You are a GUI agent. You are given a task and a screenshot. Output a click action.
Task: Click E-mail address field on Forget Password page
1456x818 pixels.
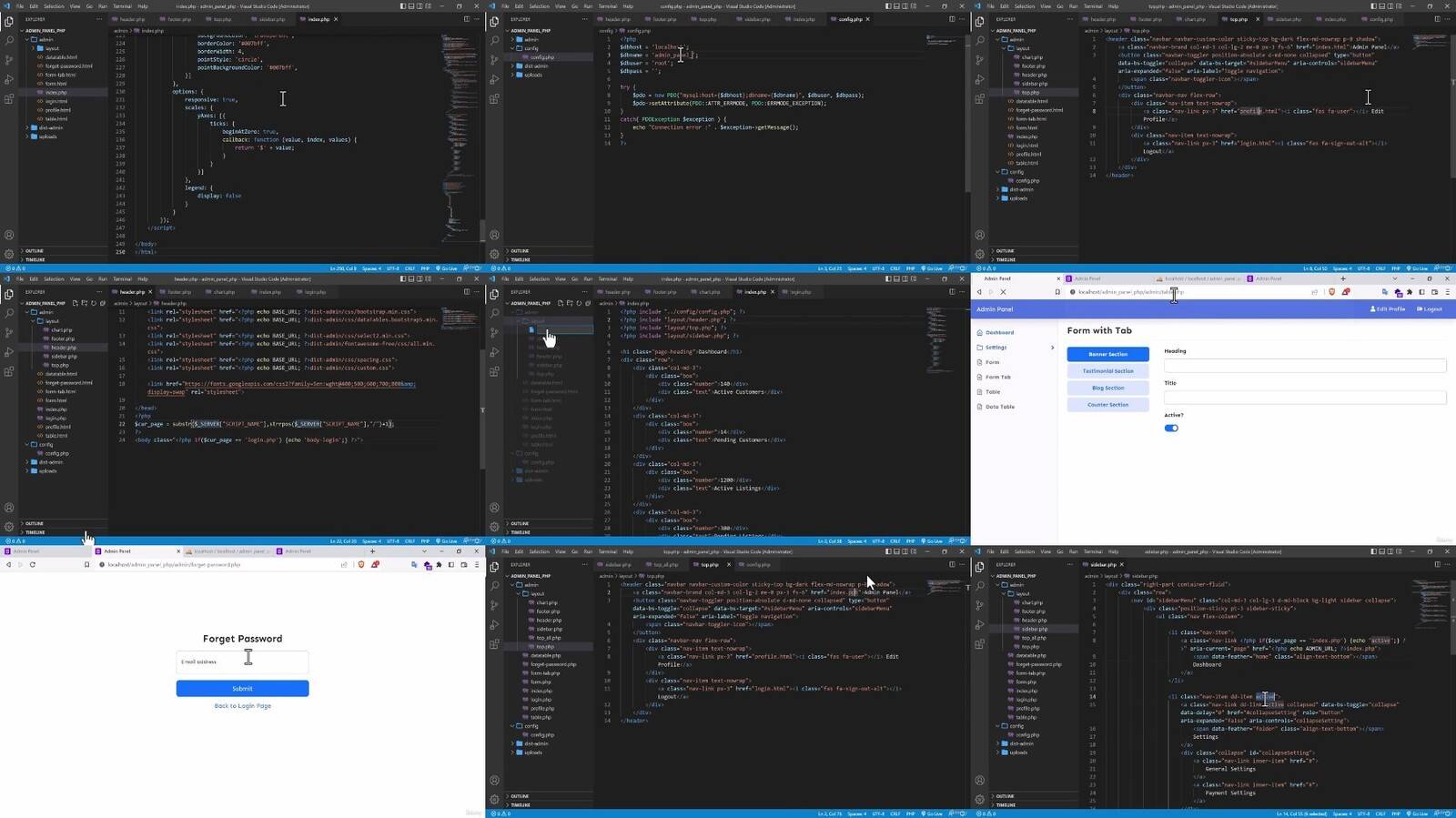(x=242, y=662)
